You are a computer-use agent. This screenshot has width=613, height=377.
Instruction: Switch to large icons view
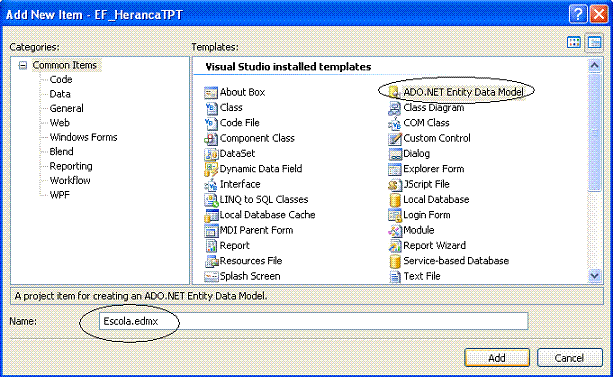click(574, 42)
